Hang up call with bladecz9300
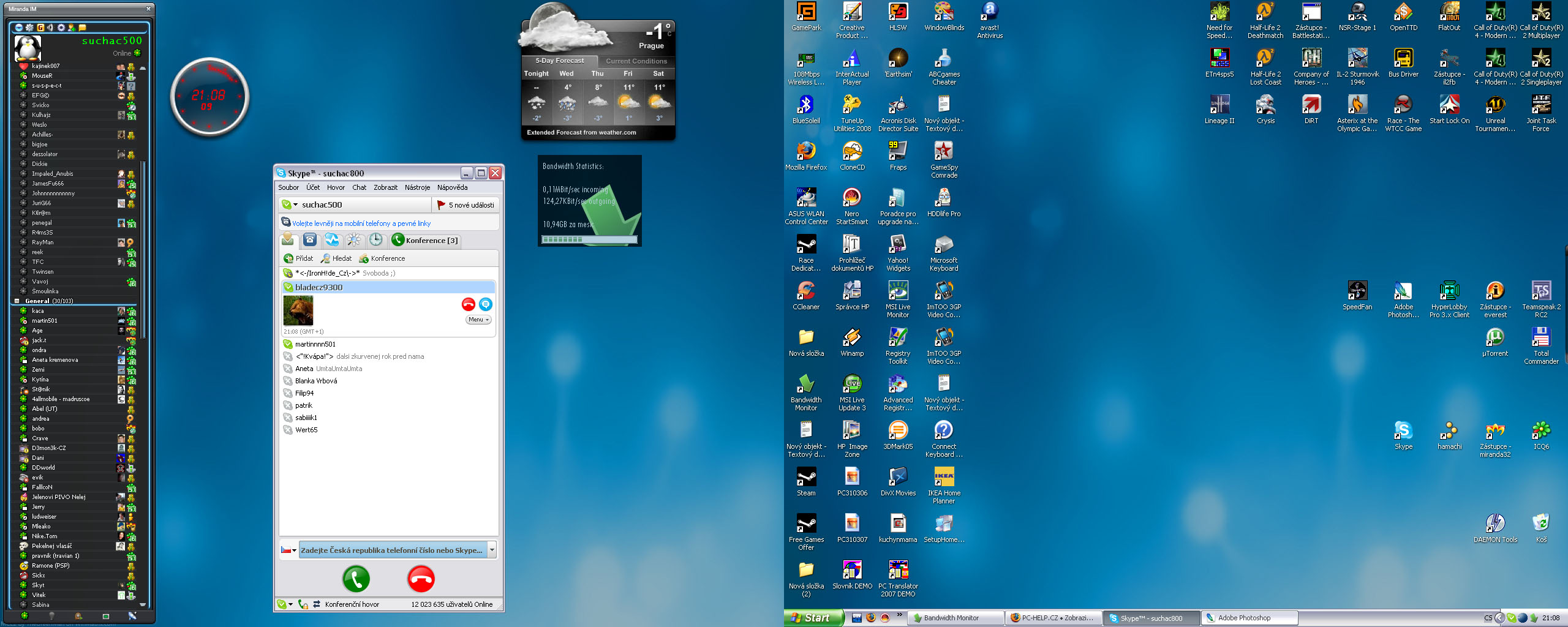The width and height of the screenshot is (1568, 627). coord(468,304)
